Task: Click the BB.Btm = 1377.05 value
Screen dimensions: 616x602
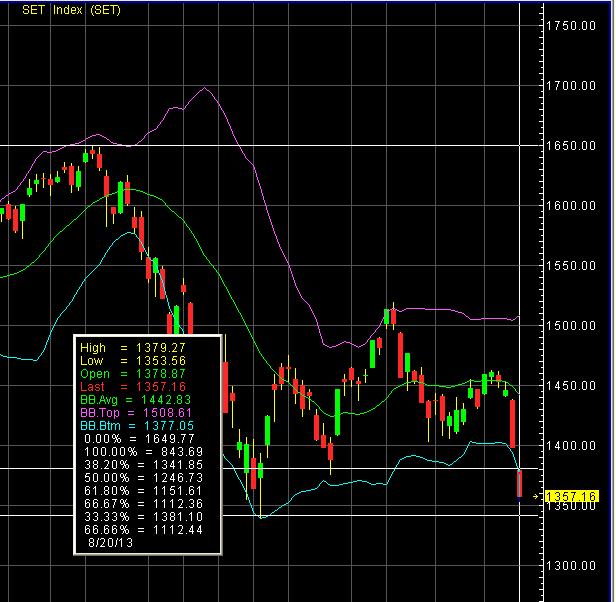Action: [137, 426]
